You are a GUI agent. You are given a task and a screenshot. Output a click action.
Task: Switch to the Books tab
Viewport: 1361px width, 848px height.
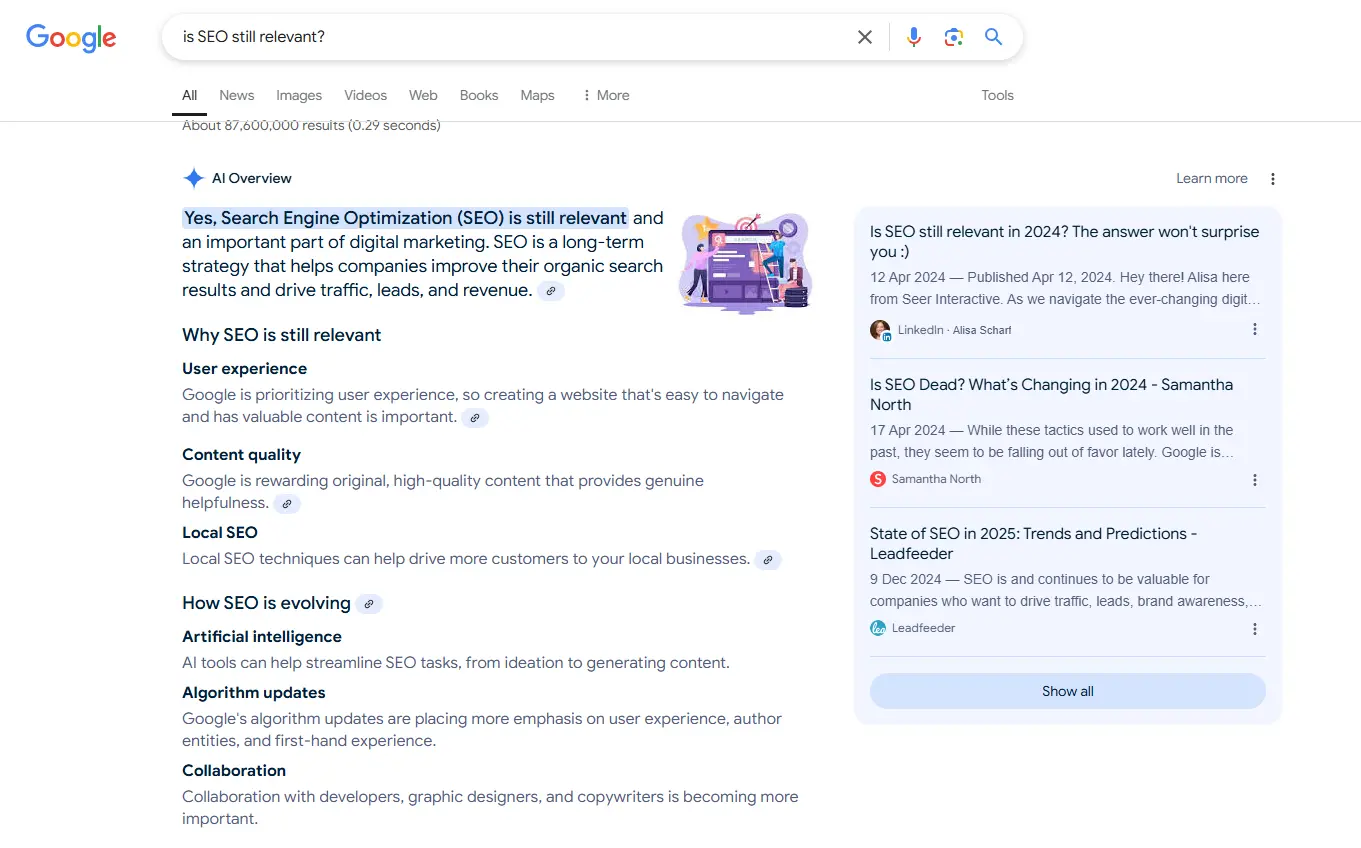point(479,95)
